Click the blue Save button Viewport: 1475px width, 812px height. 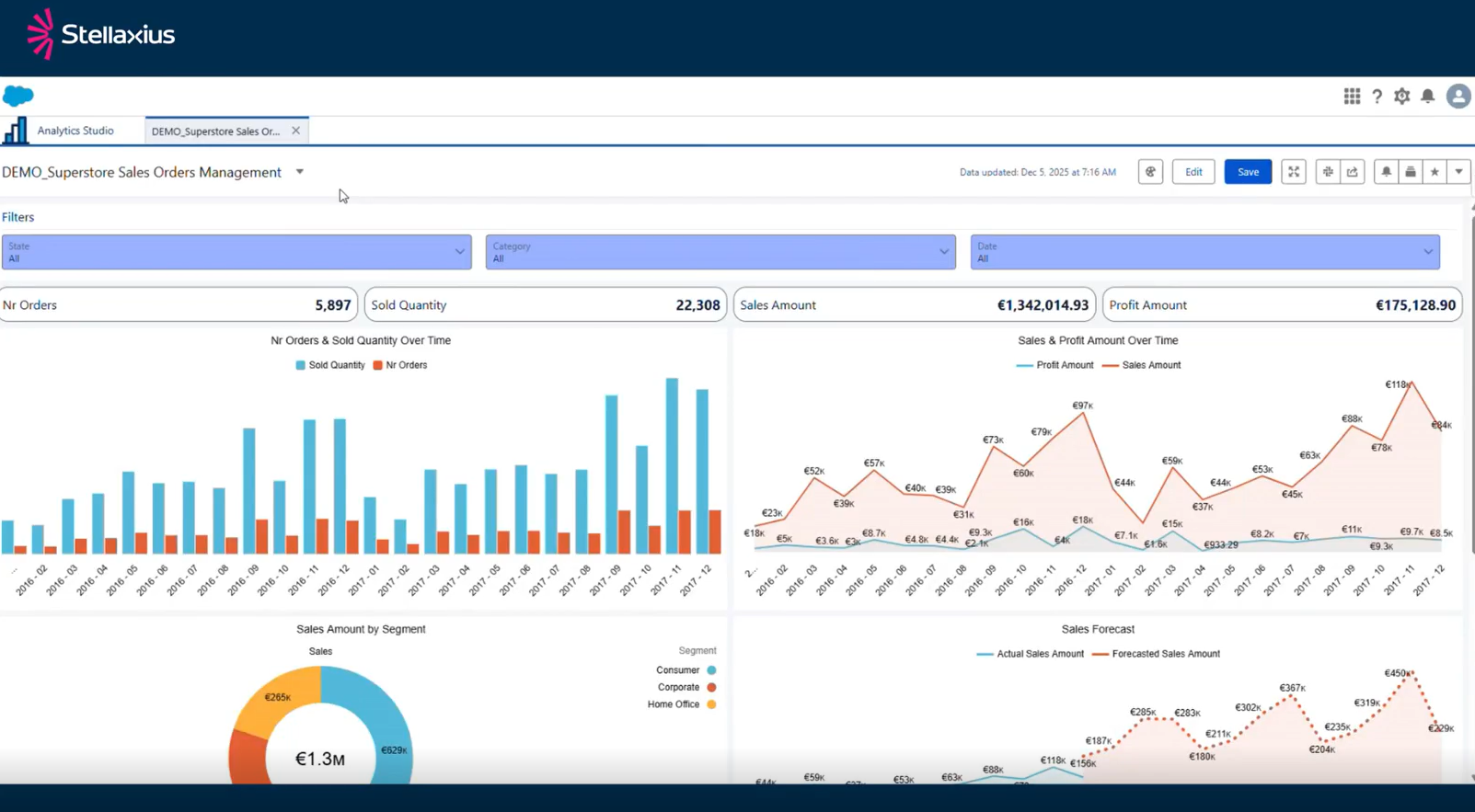pos(1248,172)
